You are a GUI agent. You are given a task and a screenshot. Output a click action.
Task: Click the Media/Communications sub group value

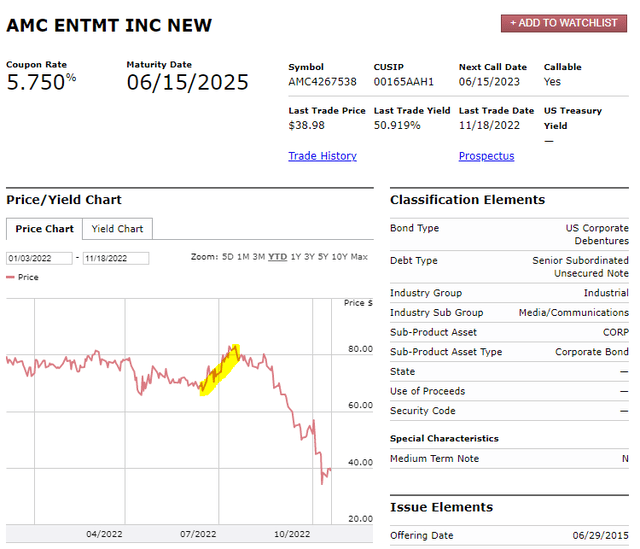coord(573,313)
